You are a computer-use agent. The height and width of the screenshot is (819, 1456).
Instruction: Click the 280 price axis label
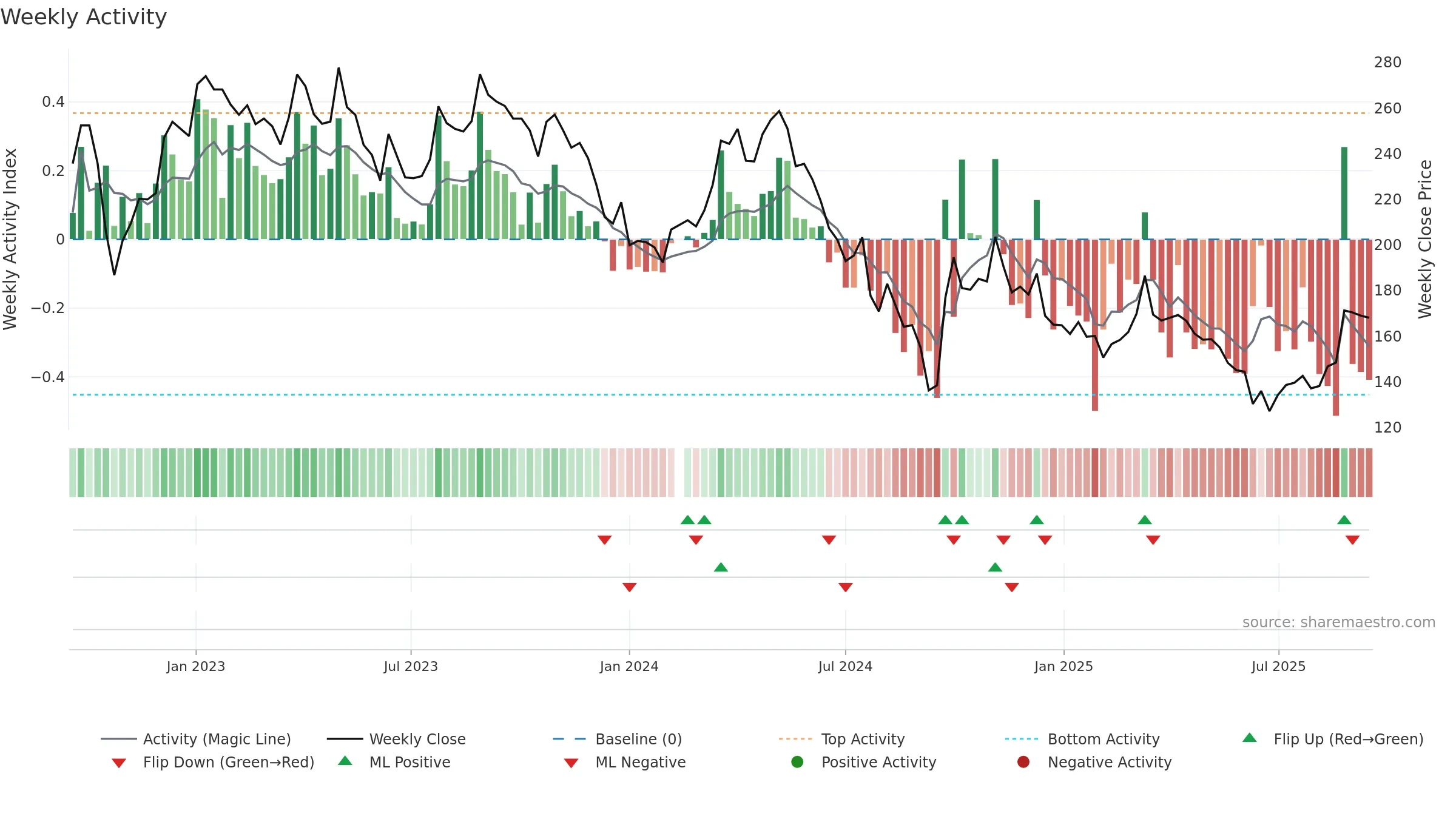(x=1387, y=62)
